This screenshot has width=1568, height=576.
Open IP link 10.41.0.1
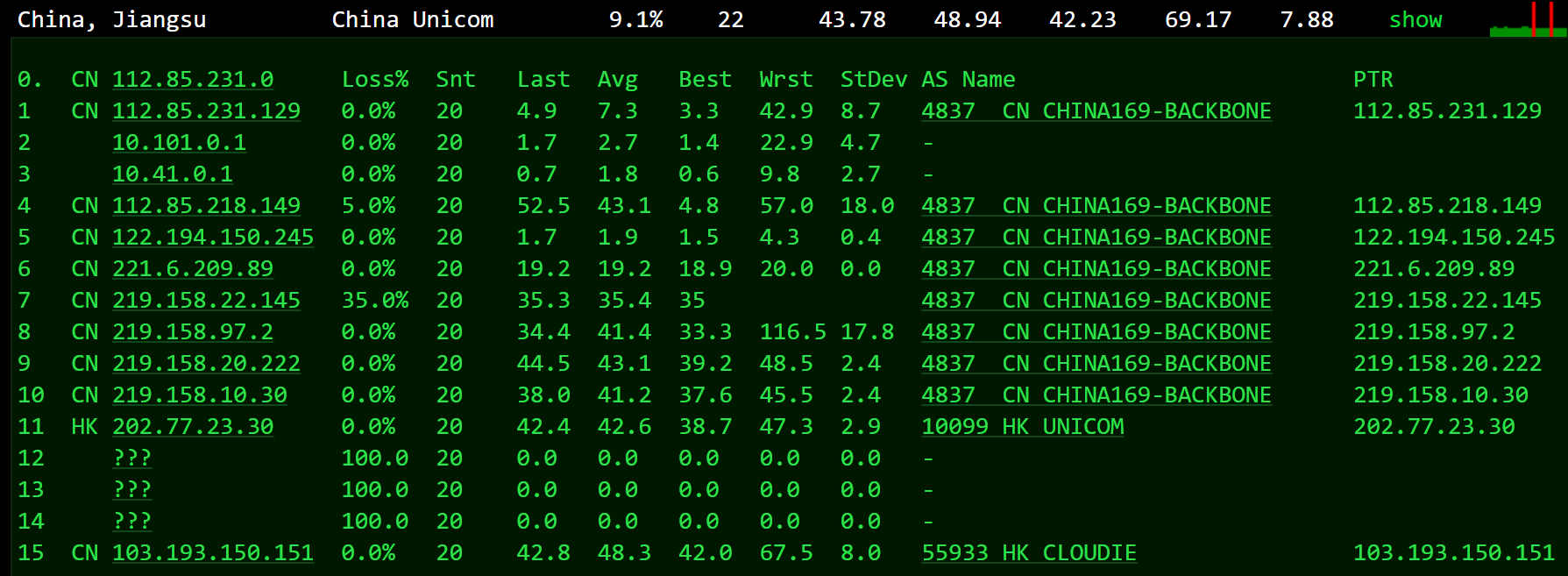click(173, 174)
